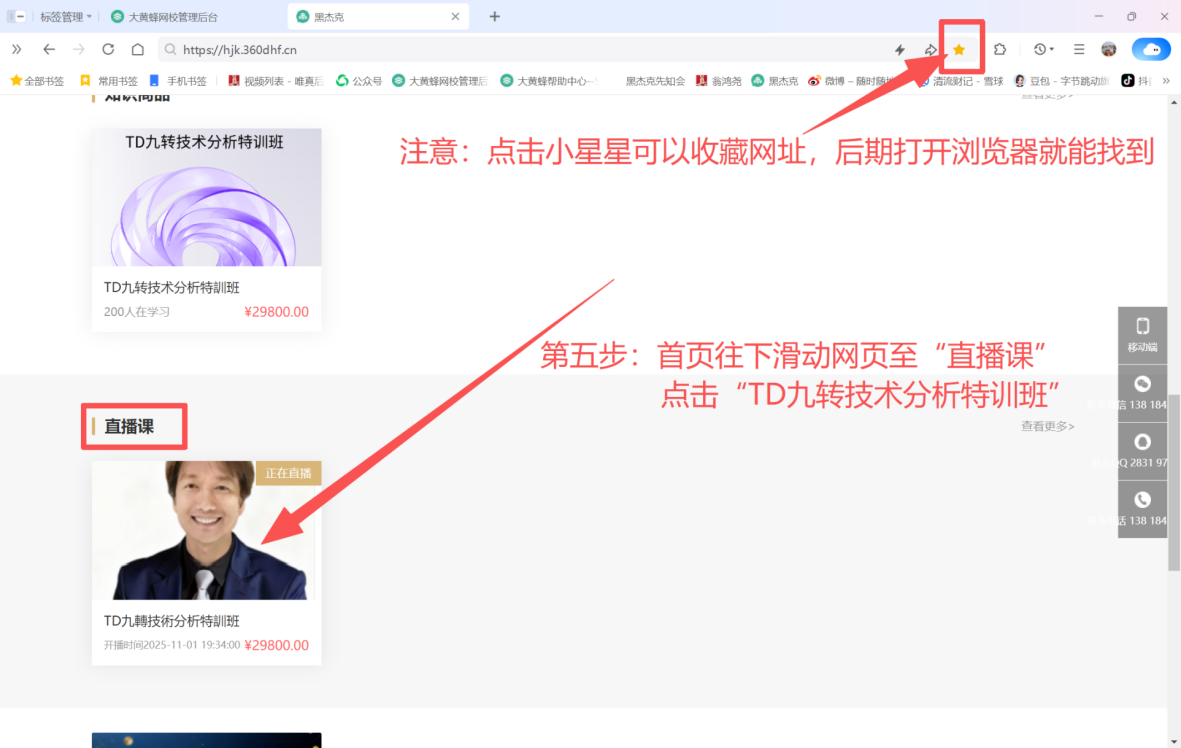Open the TD九轉技術分析特訓班 live course thumbnail
The width and height of the screenshot is (1181, 748).
(206, 530)
